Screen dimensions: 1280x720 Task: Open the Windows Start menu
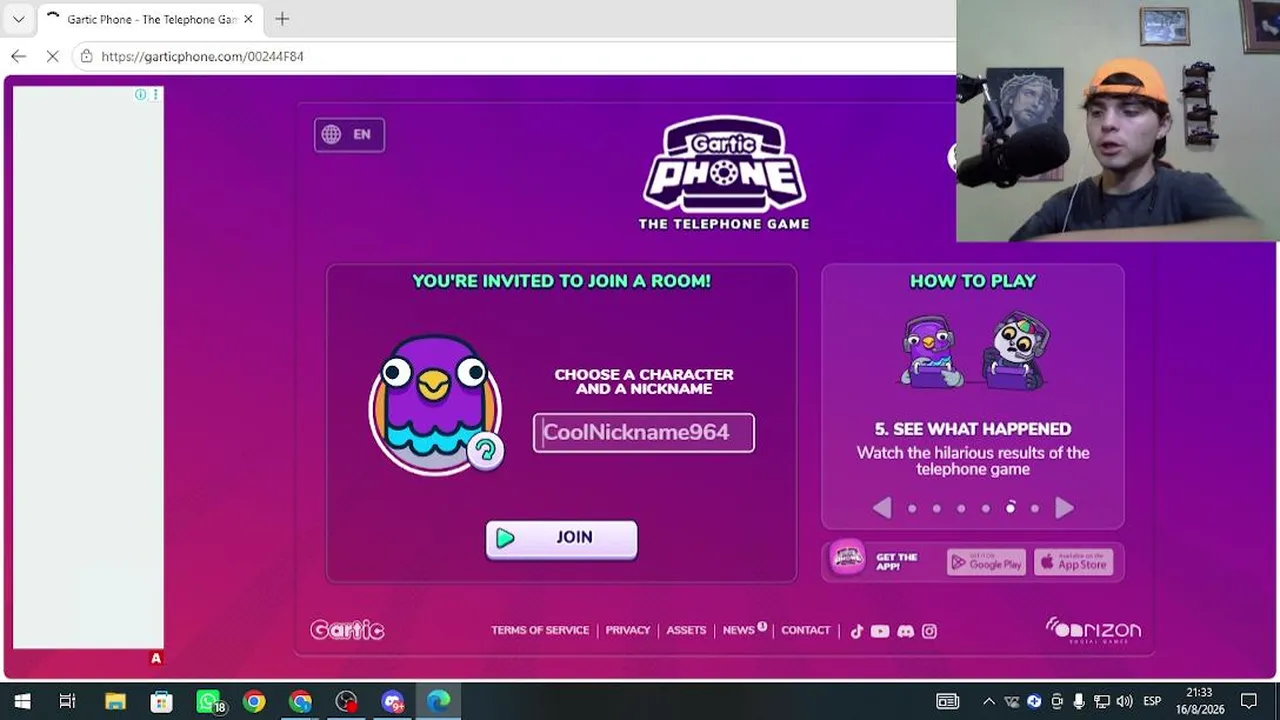[x=21, y=701]
